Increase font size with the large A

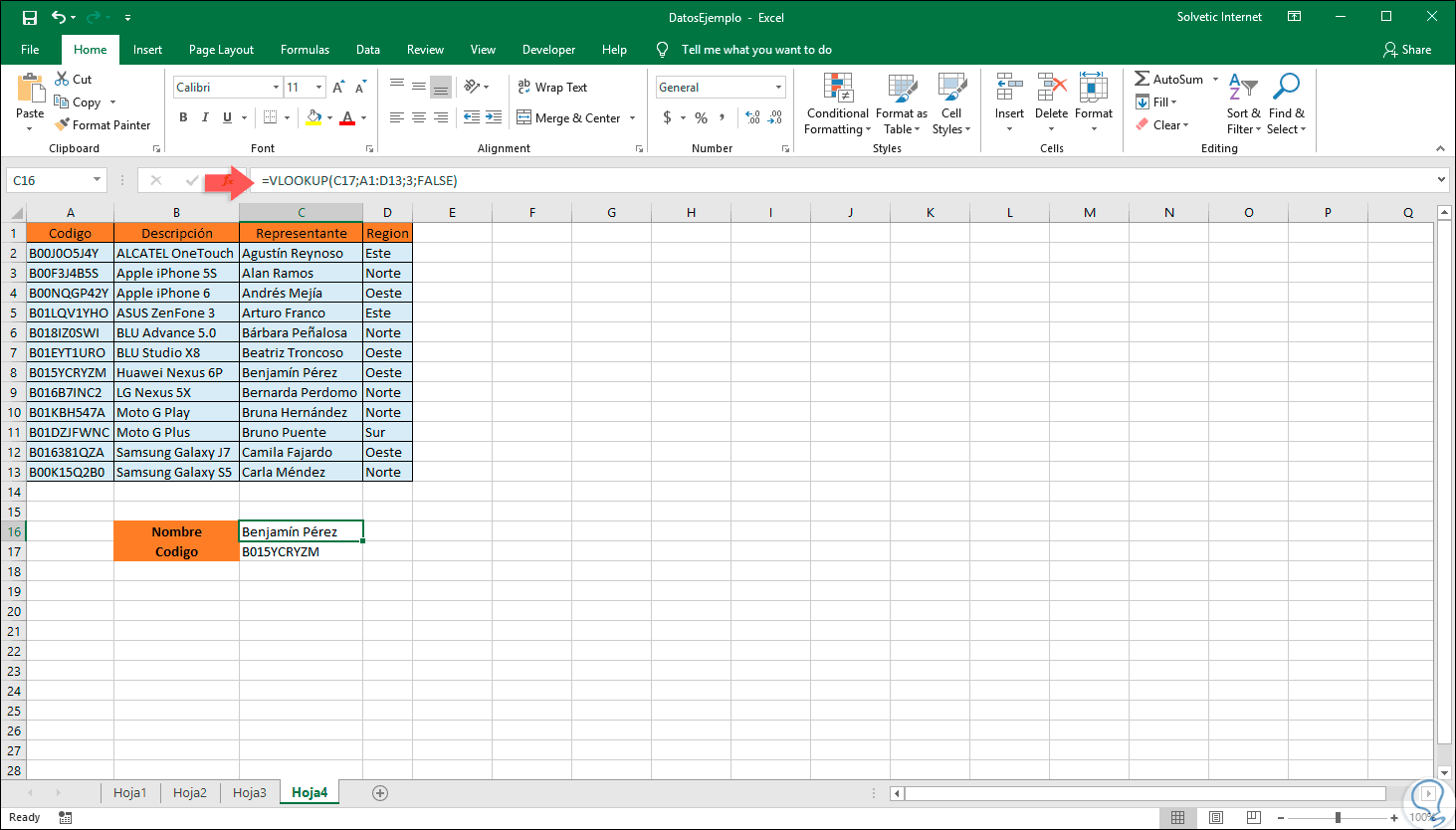tap(338, 88)
